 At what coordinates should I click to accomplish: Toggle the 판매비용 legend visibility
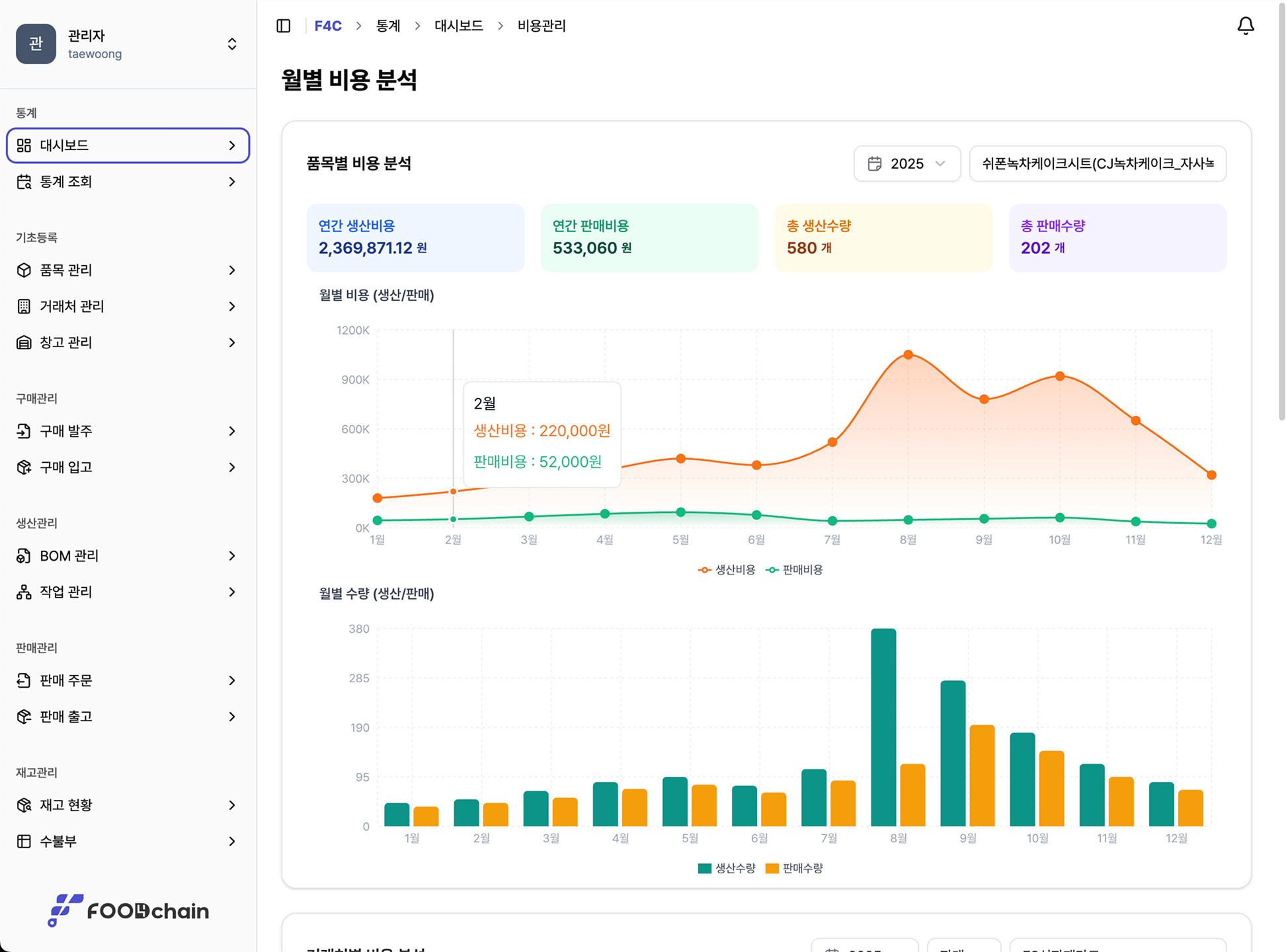[x=798, y=569]
